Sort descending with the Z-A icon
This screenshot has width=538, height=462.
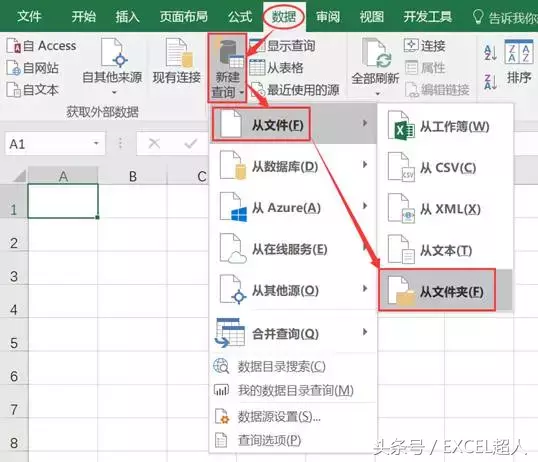(x=490, y=82)
